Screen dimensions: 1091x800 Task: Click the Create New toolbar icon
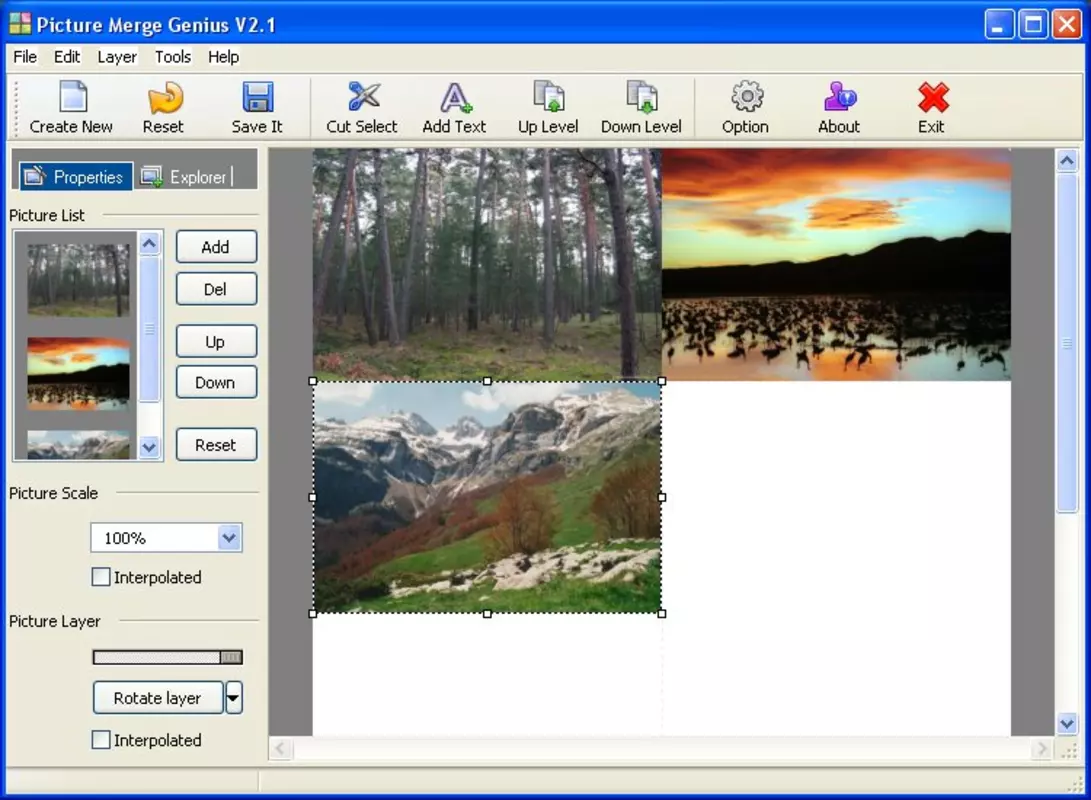(x=72, y=97)
